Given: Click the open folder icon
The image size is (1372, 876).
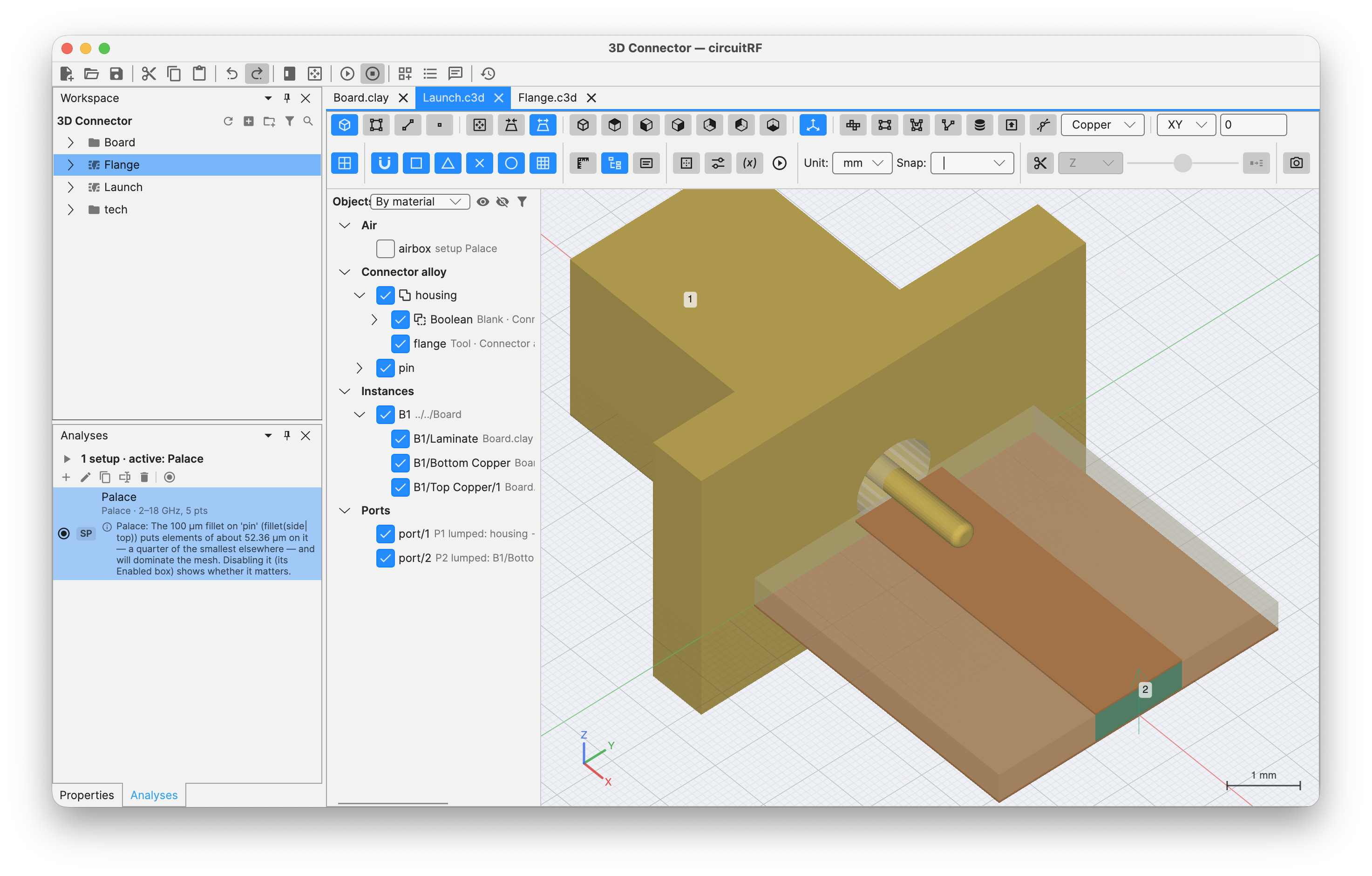Looking at the screenshot, I should 91,74.
